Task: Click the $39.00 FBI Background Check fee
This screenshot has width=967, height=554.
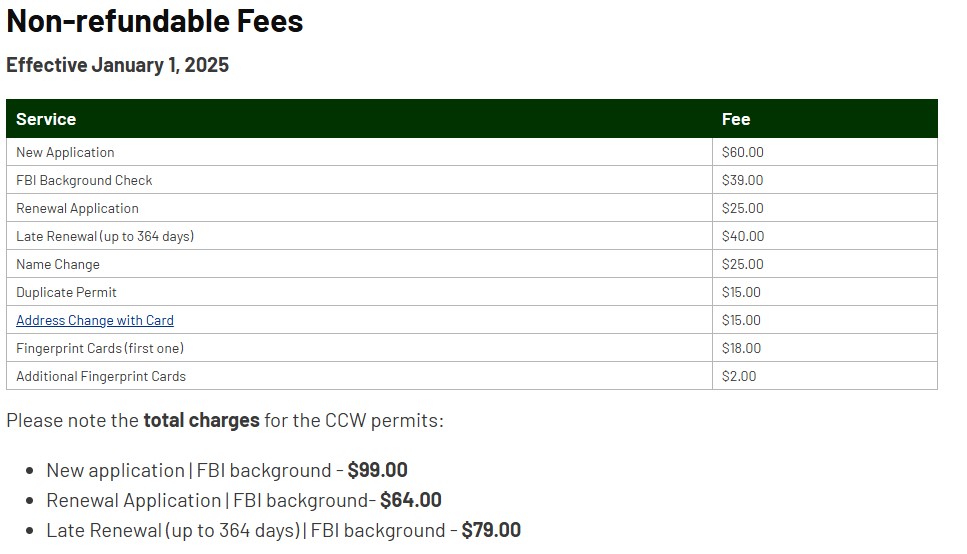Action: 742,181
